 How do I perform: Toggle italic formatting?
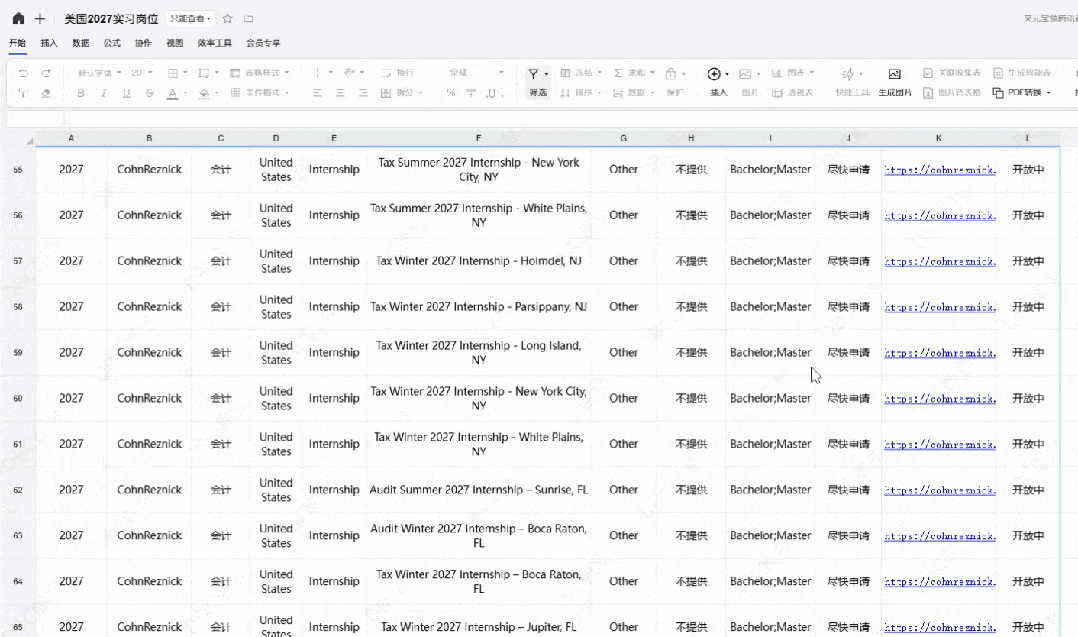103,93
